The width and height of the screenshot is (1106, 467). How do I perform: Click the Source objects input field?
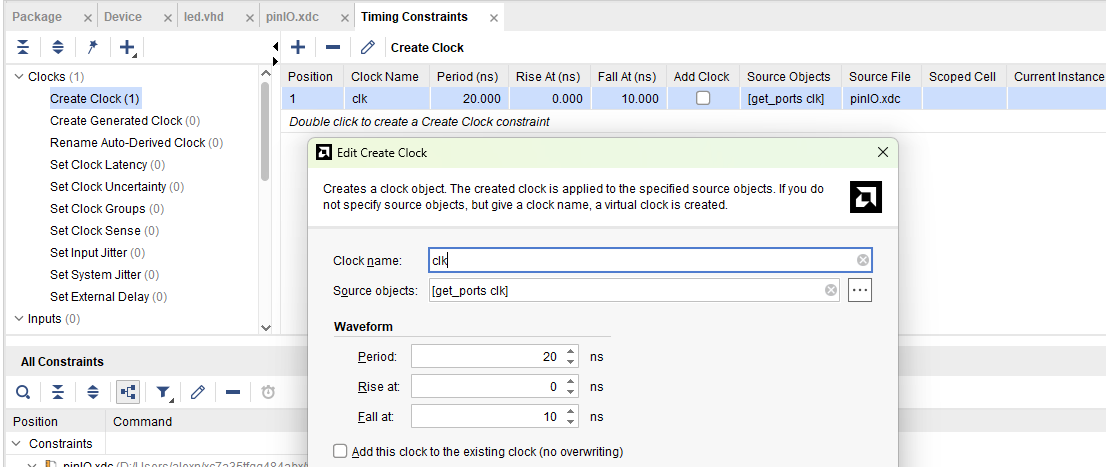pyautogui.click(x=625, y=290)
